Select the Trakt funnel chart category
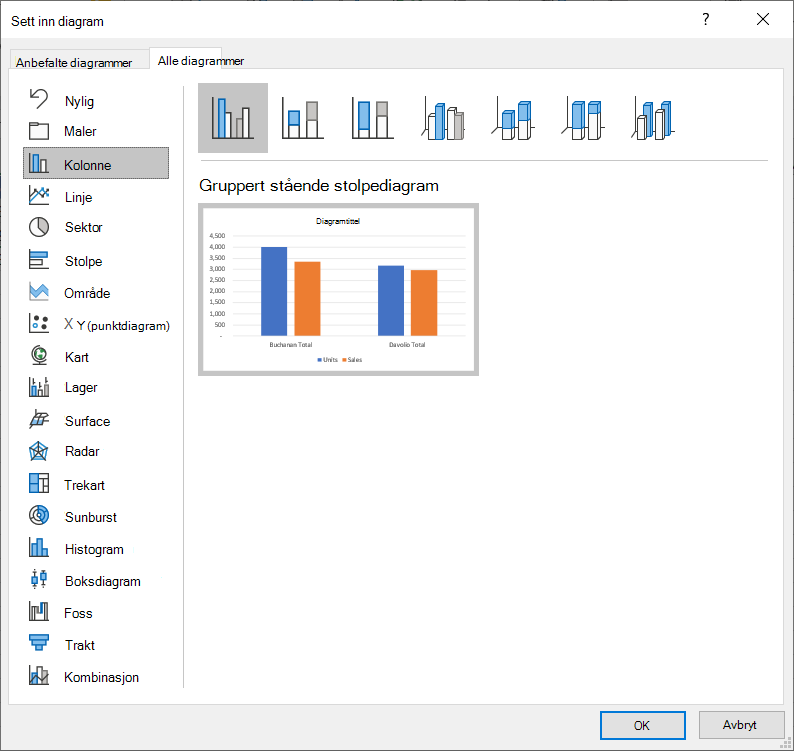Screen dimensions: 794x751 pyautogui.click(x=96, y=645)
